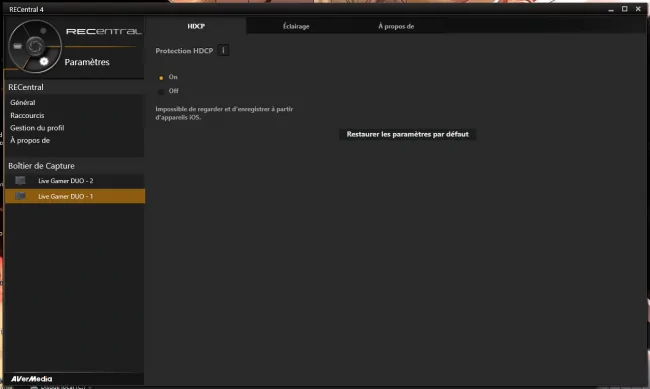Click the Live Gamer DUO - 1 device icon
The width and height of the screenshot is (650, 389).
pyautogui.click(x=20, y=196)
